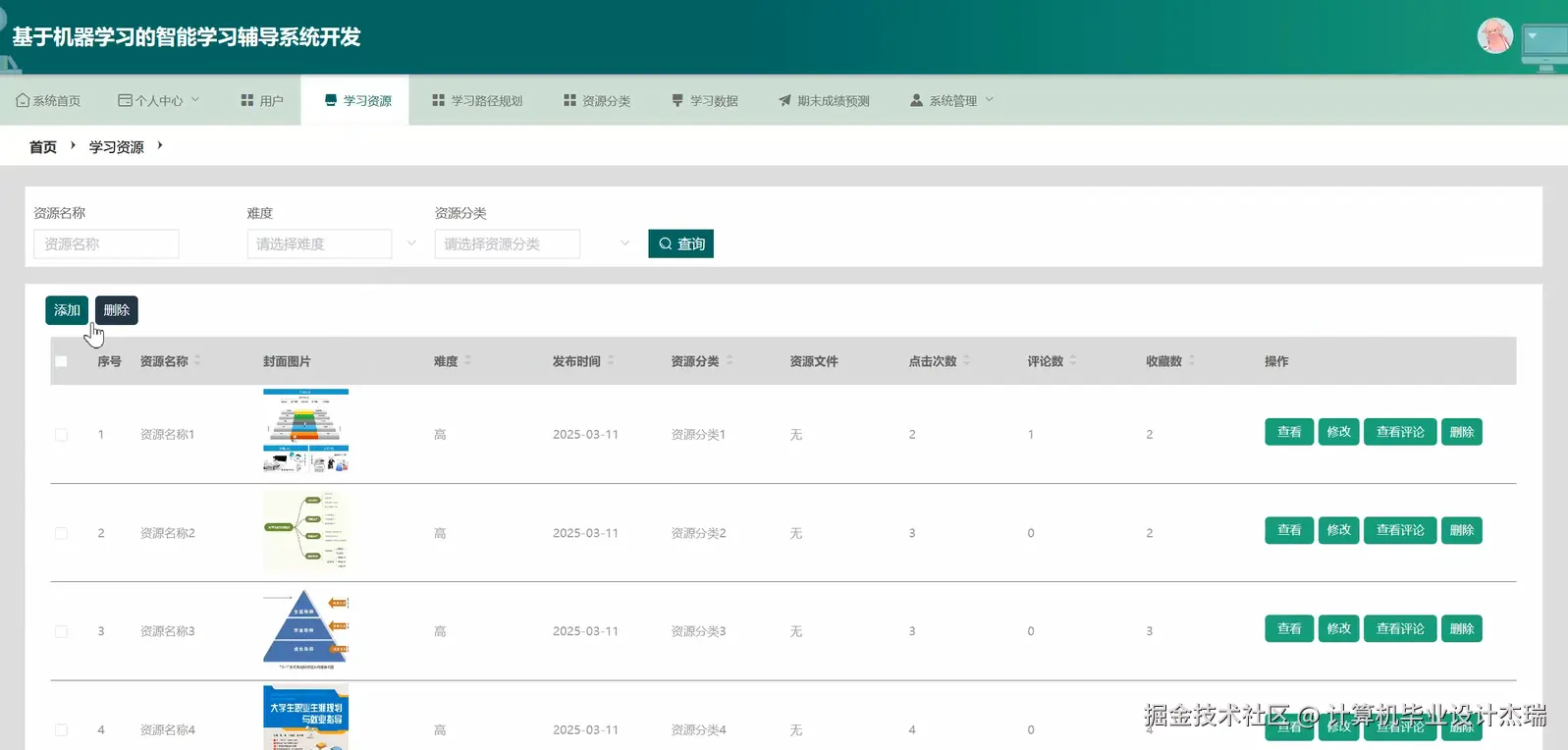Sort by 发布时间 column arrows
Screen dimensions: 1568x750
[x=611, y=360]
